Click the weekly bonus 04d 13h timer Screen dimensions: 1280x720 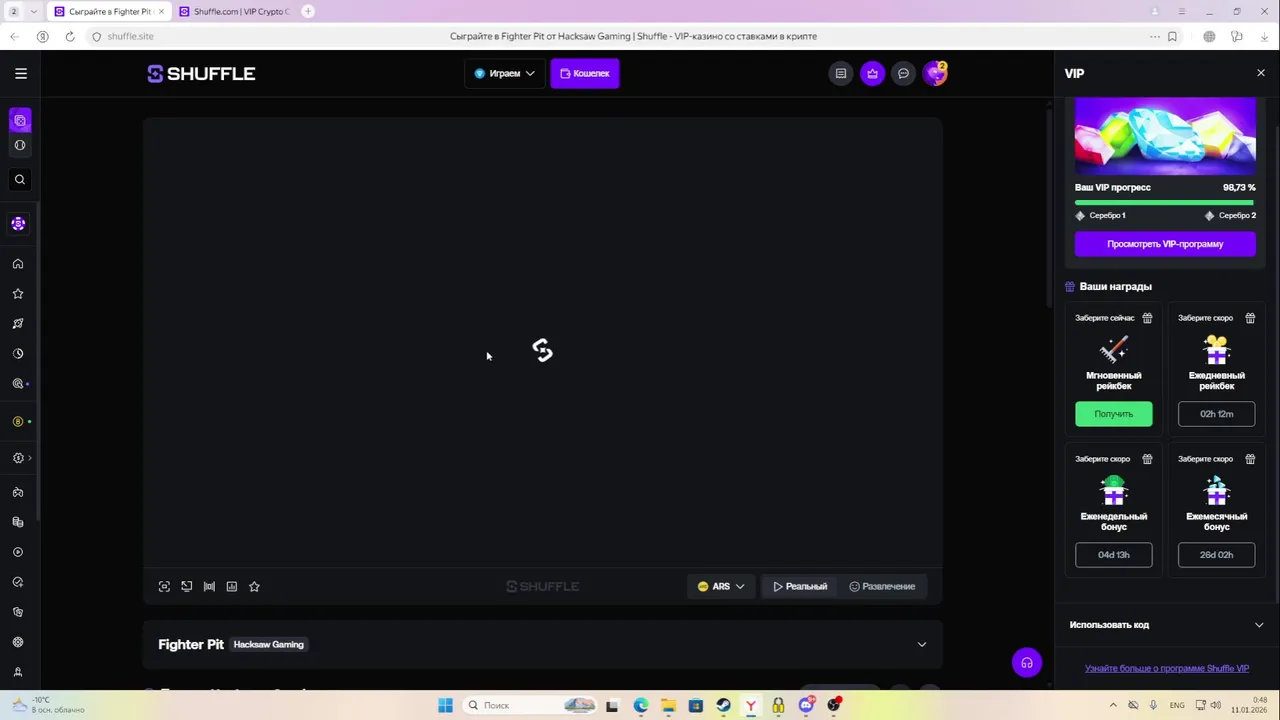pos(1114,555)
